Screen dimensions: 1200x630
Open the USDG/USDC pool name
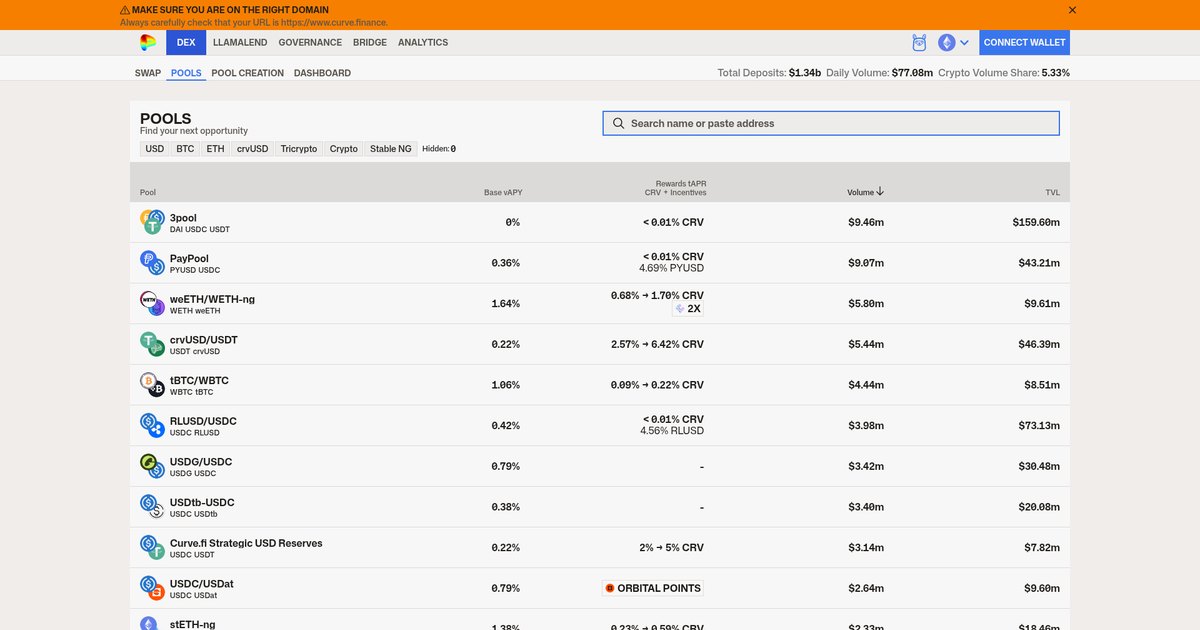click(201, 462)
